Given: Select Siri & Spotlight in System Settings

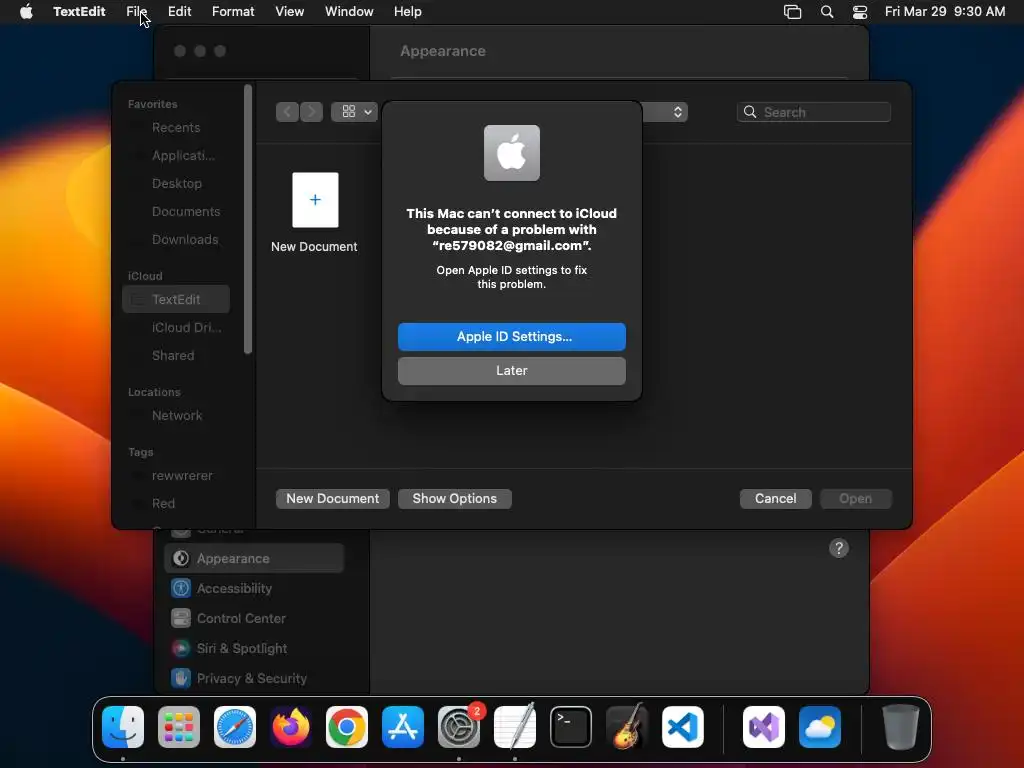Looking at the screenshot, I should (254, 649).
